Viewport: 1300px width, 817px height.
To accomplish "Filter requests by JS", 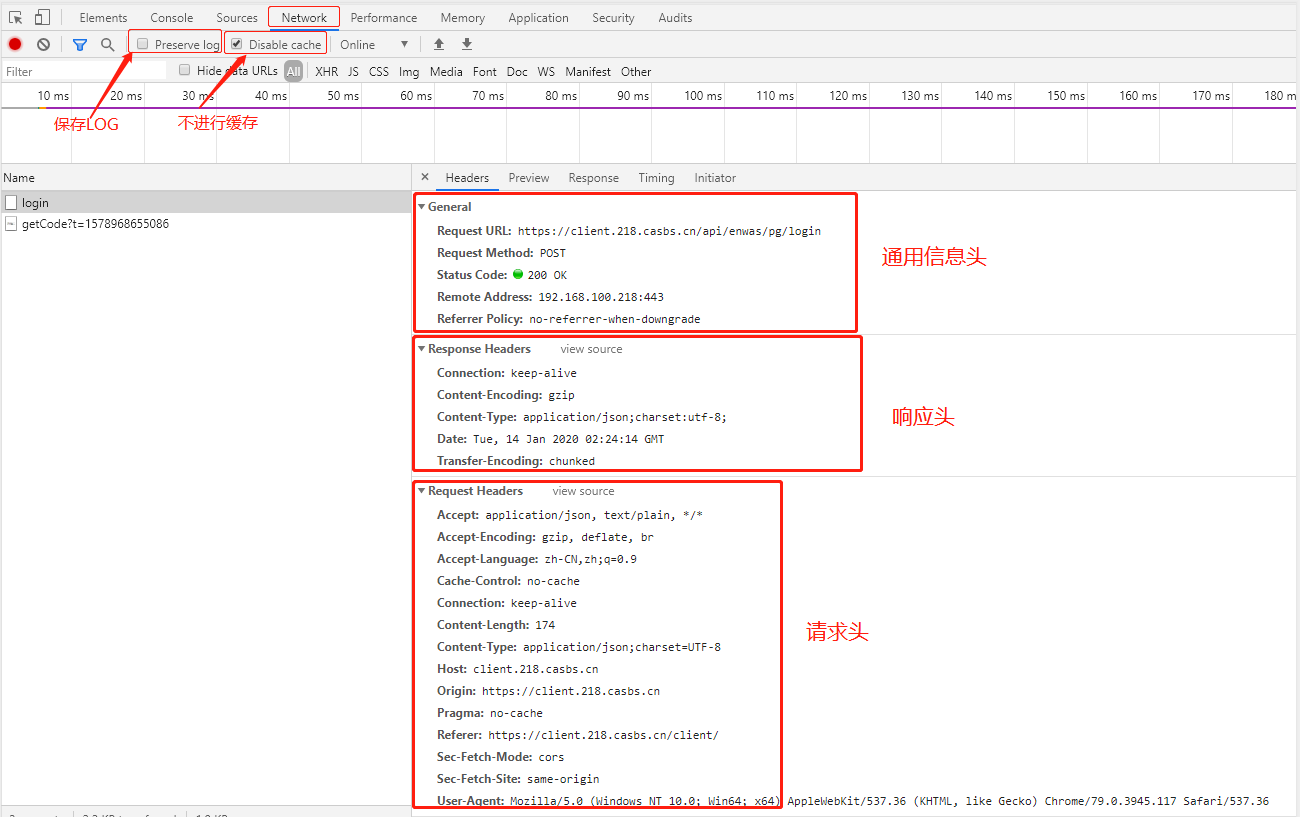I will pos(353,71).
